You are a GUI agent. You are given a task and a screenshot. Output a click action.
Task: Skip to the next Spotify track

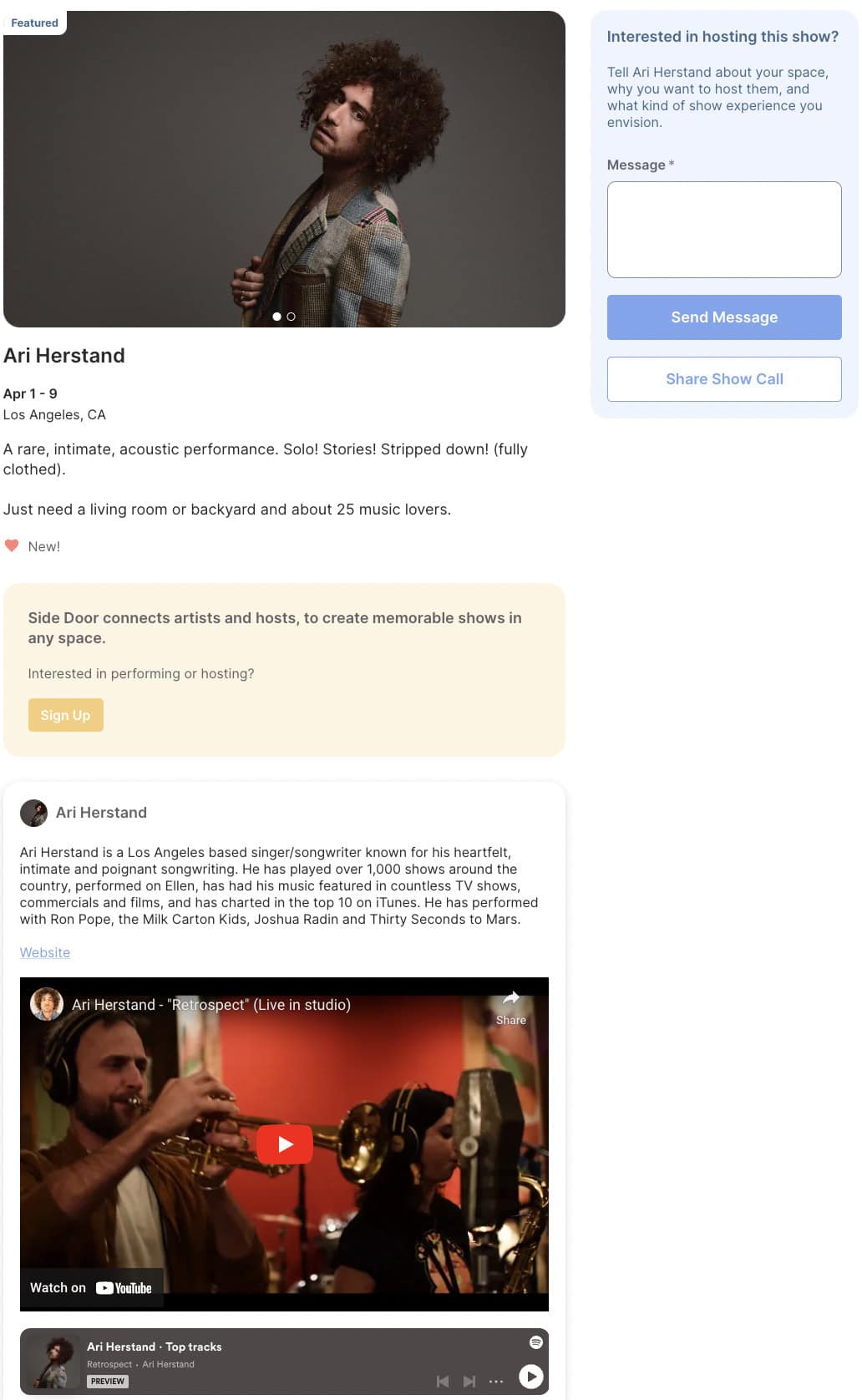[x=469, y=1382]
